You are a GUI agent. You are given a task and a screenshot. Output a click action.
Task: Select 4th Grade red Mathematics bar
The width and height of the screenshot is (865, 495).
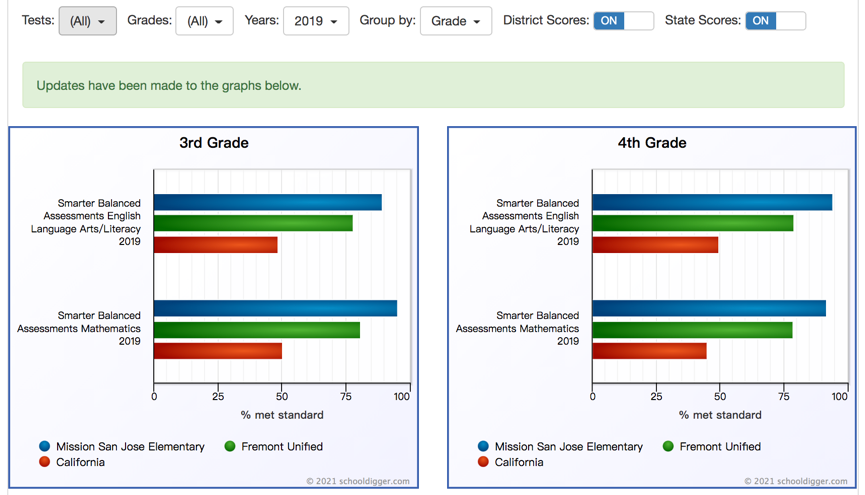tap(649, 351)
